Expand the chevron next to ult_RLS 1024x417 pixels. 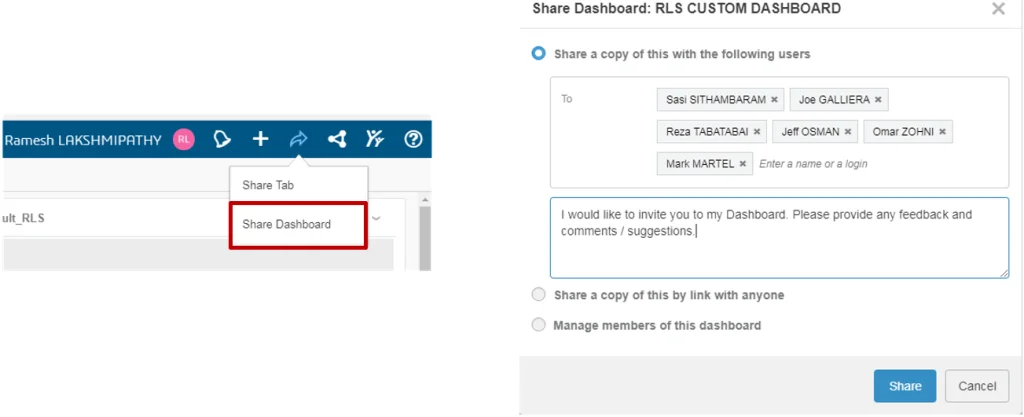[x=377, y=218]
